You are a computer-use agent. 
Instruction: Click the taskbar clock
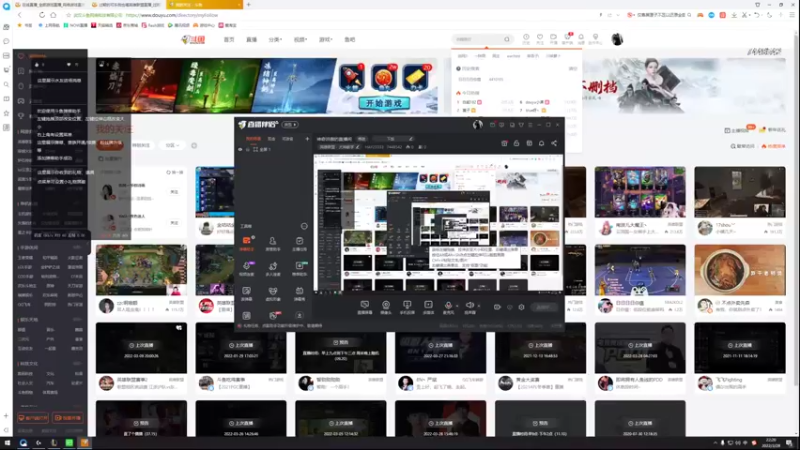pos(770,443)
